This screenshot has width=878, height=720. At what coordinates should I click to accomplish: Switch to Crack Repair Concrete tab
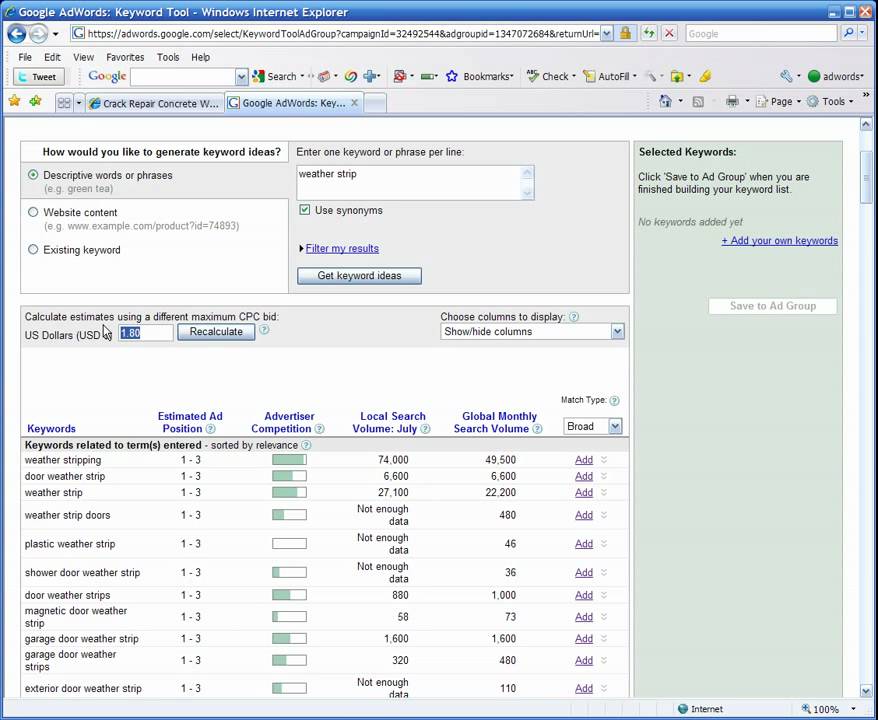(154, 103)
